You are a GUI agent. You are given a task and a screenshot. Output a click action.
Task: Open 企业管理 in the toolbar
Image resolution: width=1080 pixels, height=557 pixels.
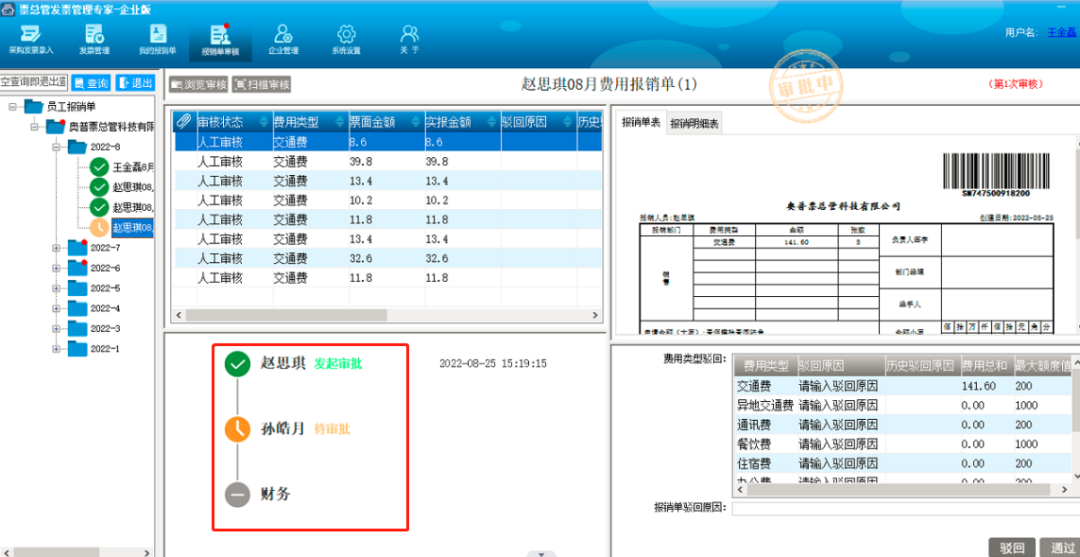[283, 38]
